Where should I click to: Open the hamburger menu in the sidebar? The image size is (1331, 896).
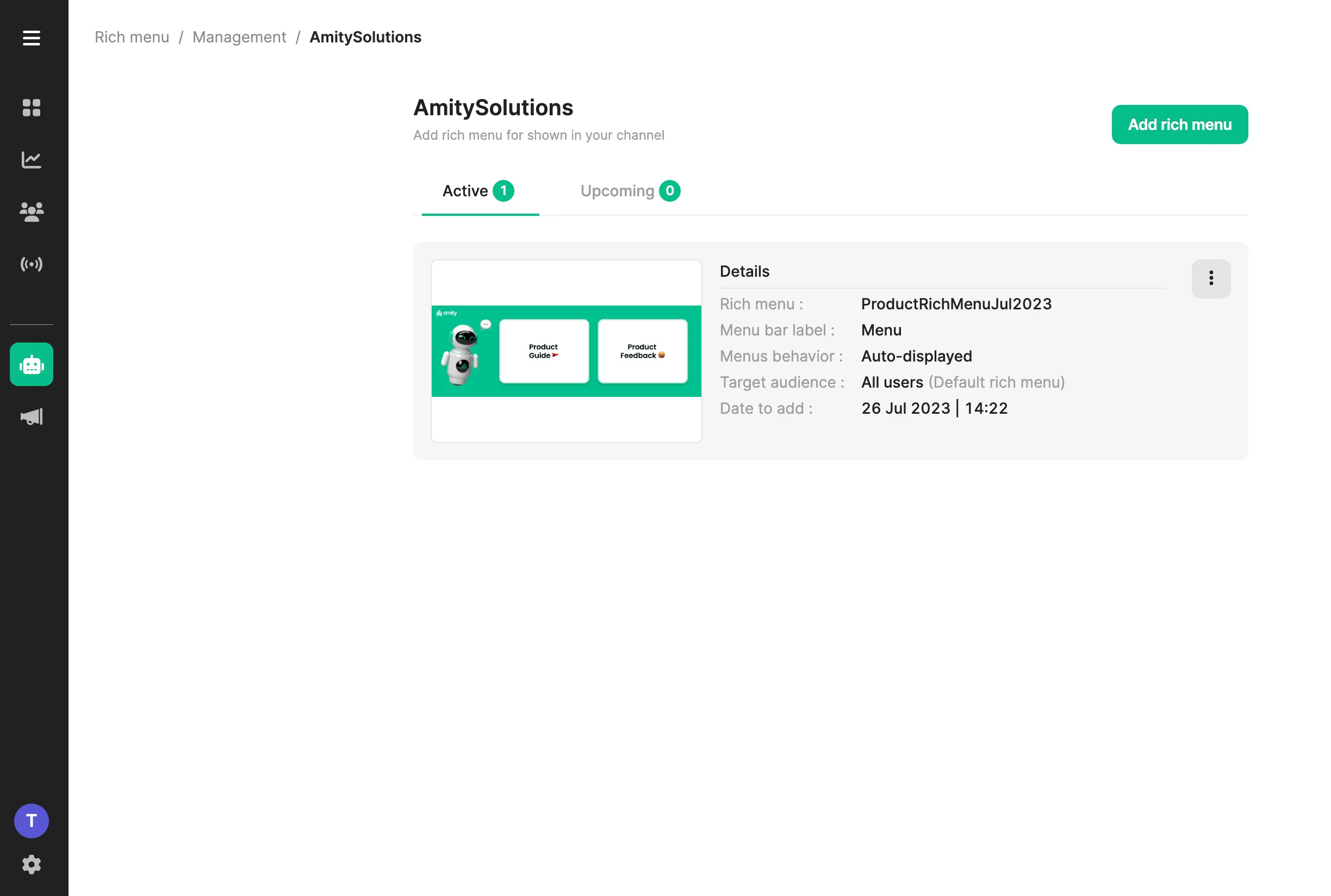tap(32, 38)
